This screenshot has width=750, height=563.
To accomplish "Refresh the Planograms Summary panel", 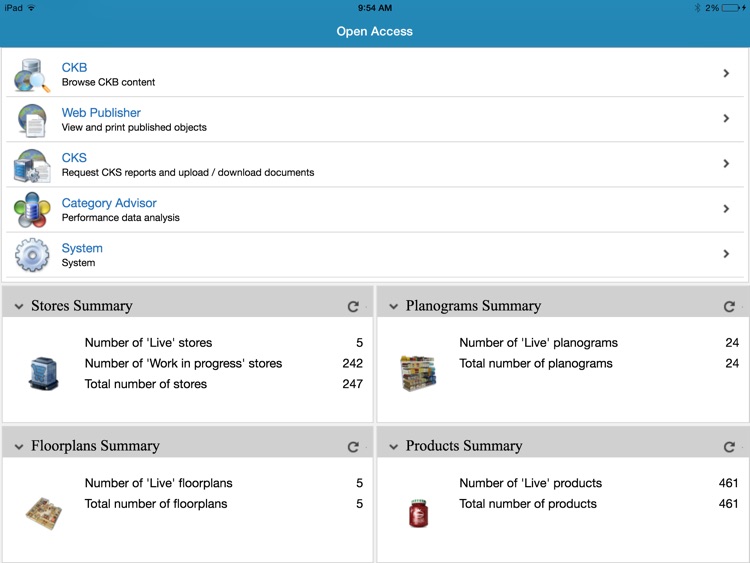I will [x=729, y=307].
